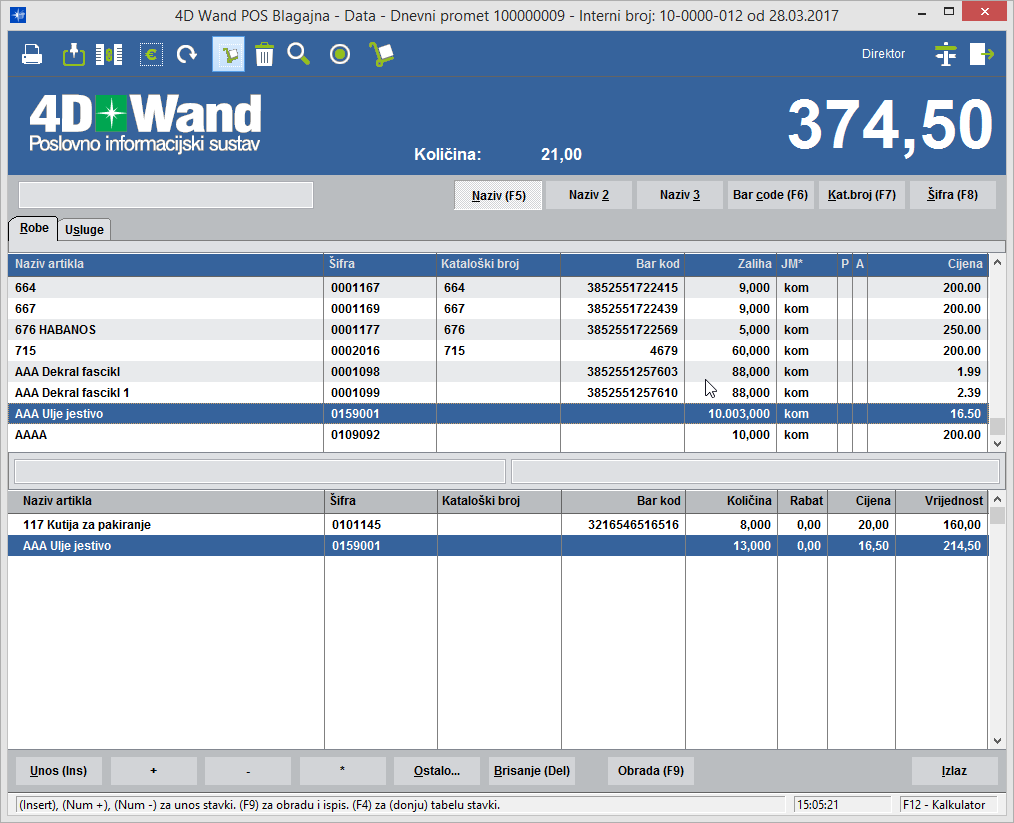The height and width of the screenshot is (823, 1014).
Task: Click the trash bin delete icon
Action: (x=264, y=54)
